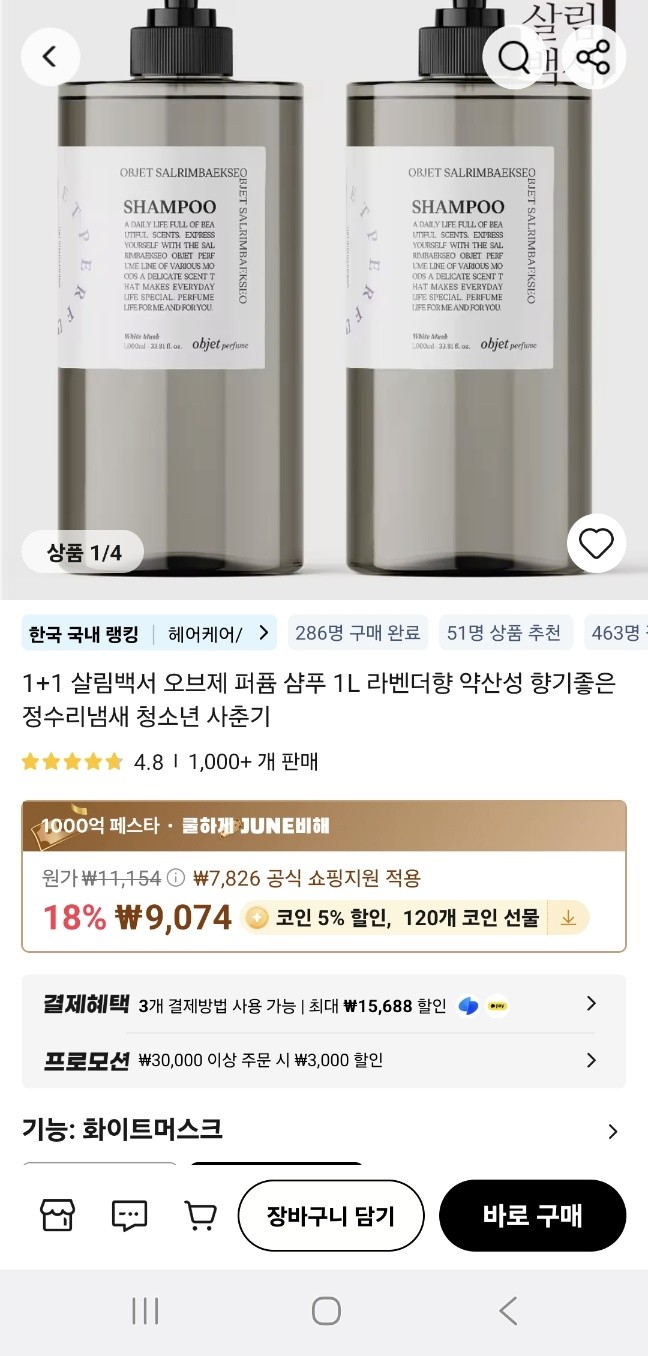The height and width of the screenshot is (1356, 648).
Task: Select the 286명 구매 완료 tag
Action: [x=357, y=633]
